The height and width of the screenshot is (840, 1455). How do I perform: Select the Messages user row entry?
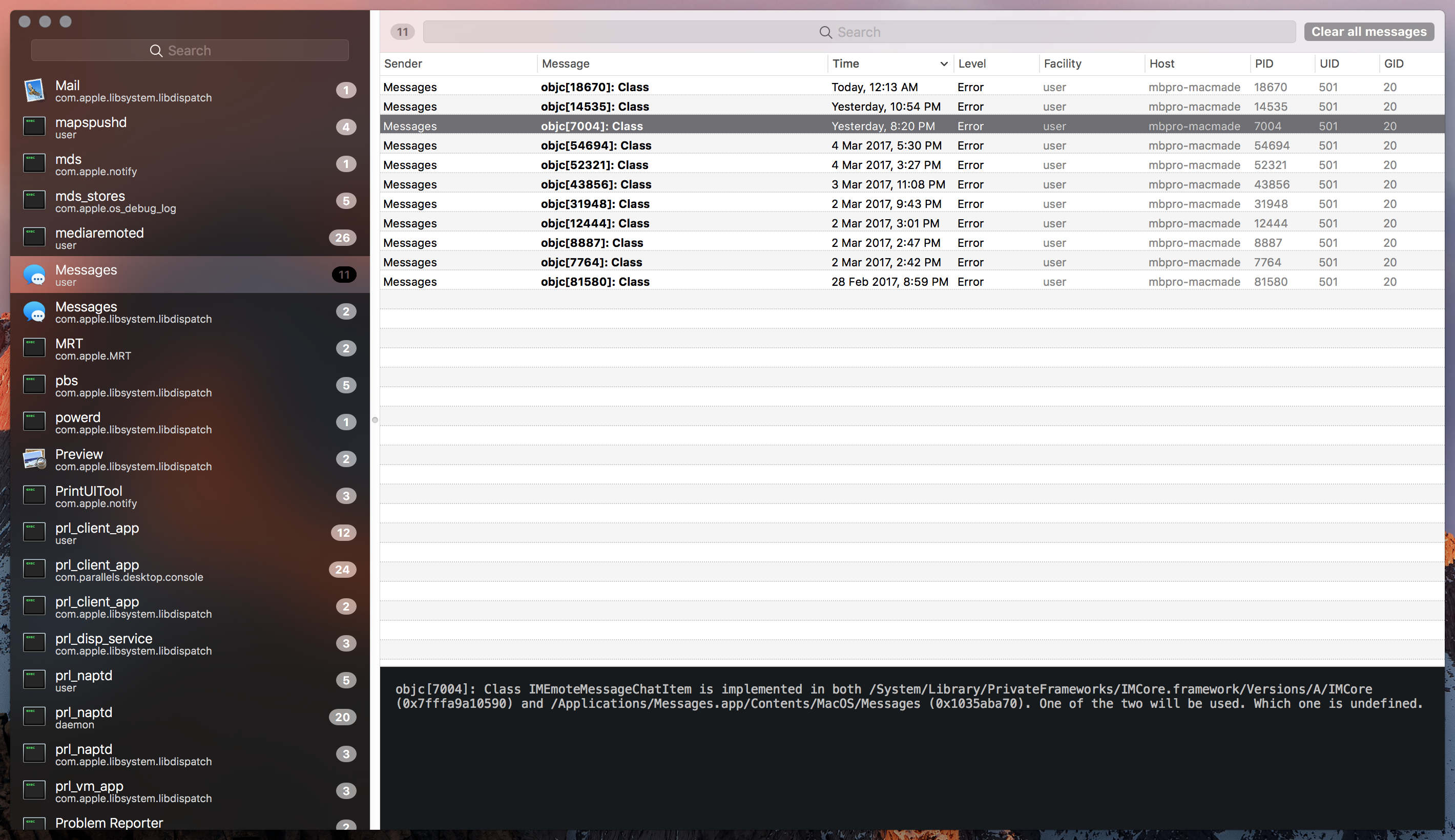point(190,274)
